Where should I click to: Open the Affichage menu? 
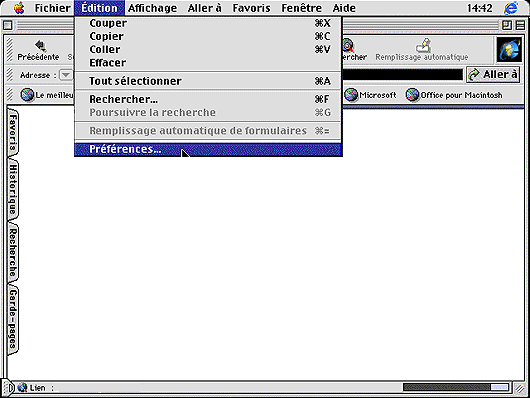pos(152,8)
